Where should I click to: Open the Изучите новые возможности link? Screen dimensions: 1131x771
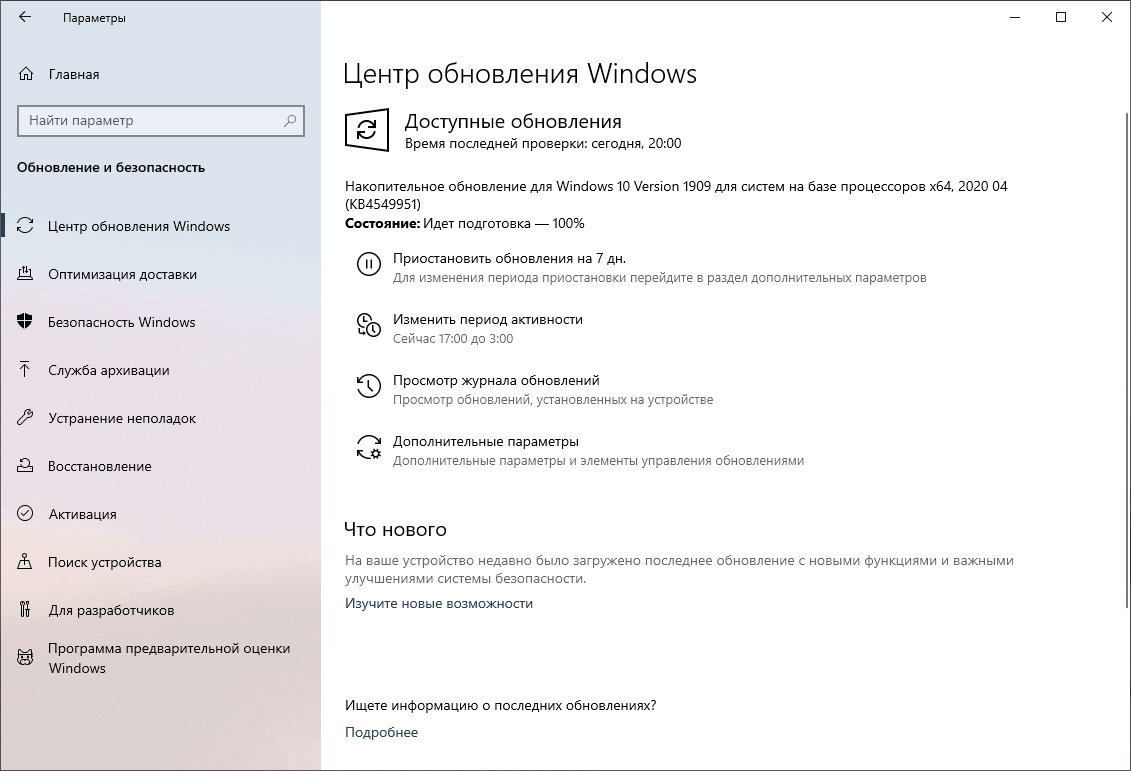[438, 603]
